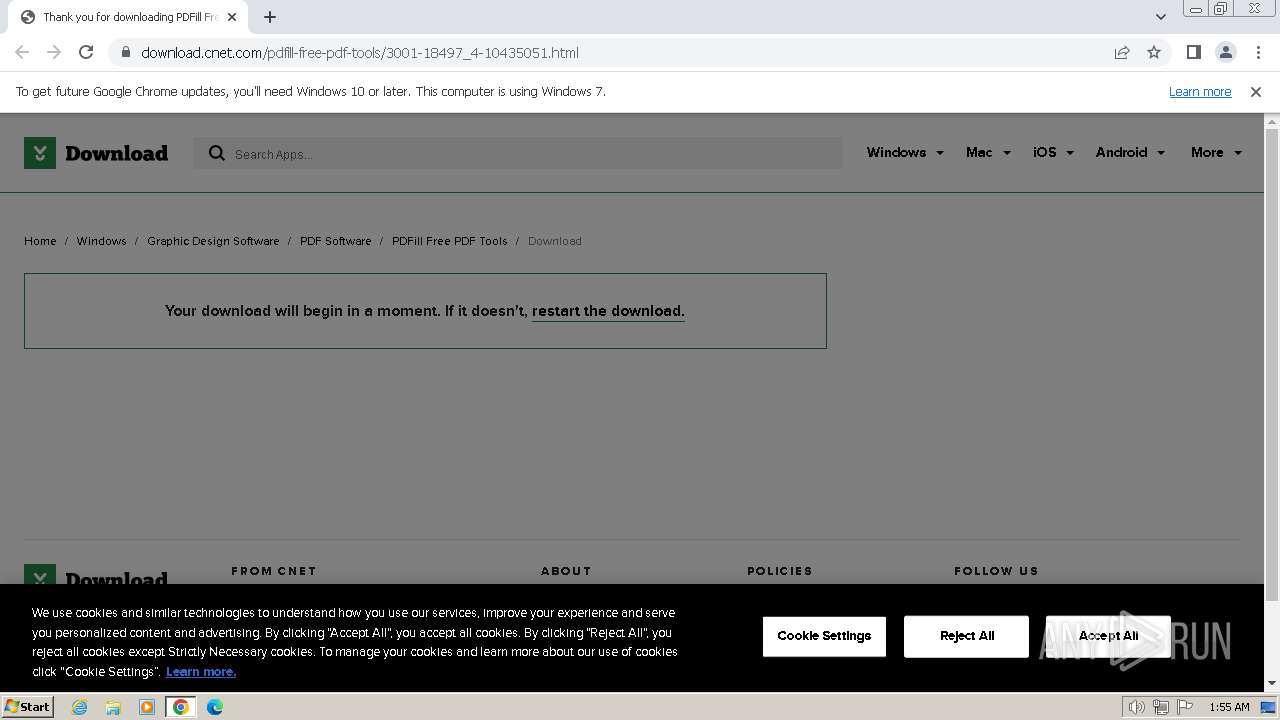
Task: Open the Action Center flag icon
Action: (x=1185, y=707)
